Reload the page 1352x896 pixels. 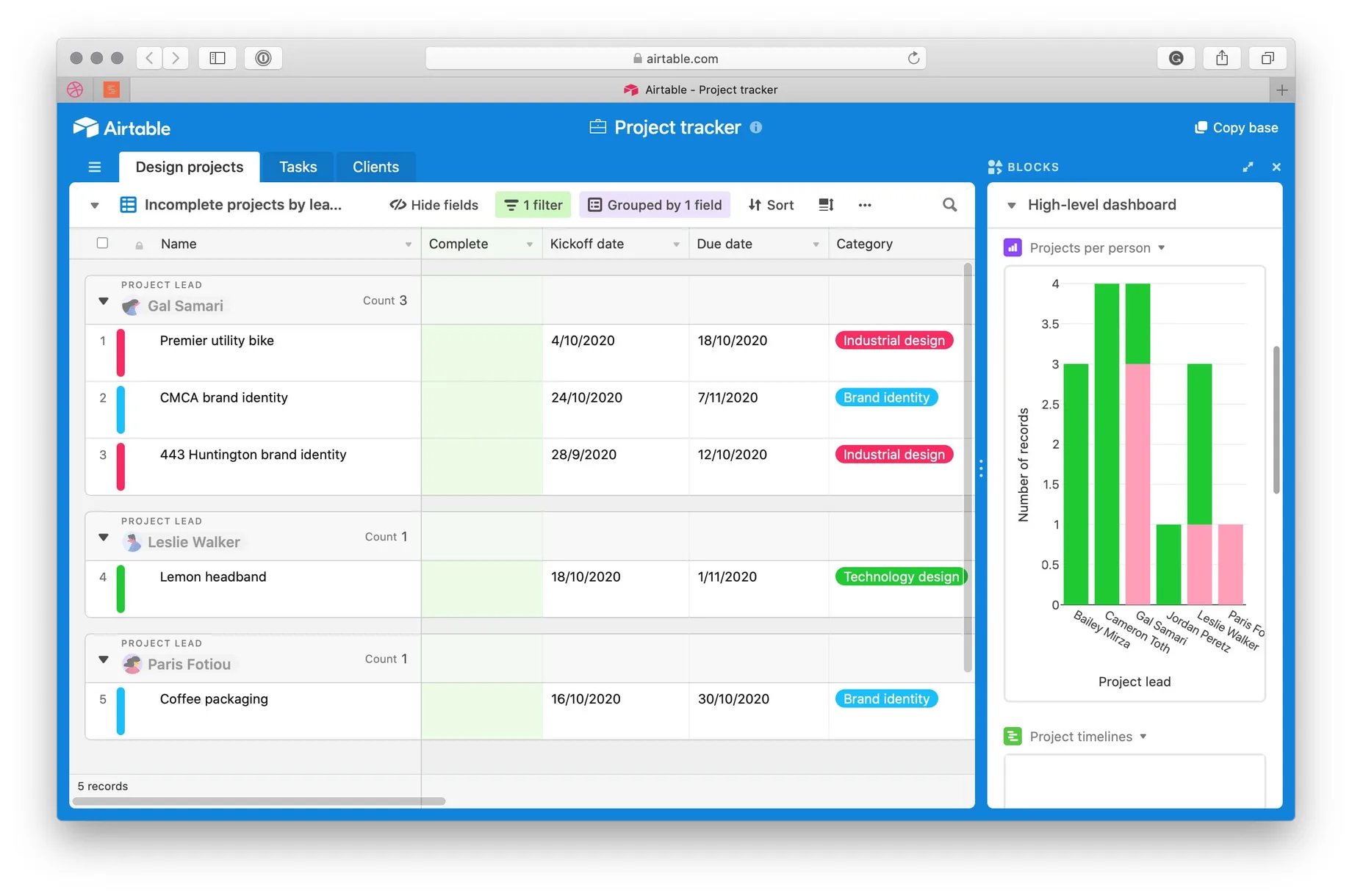point(913,58)
